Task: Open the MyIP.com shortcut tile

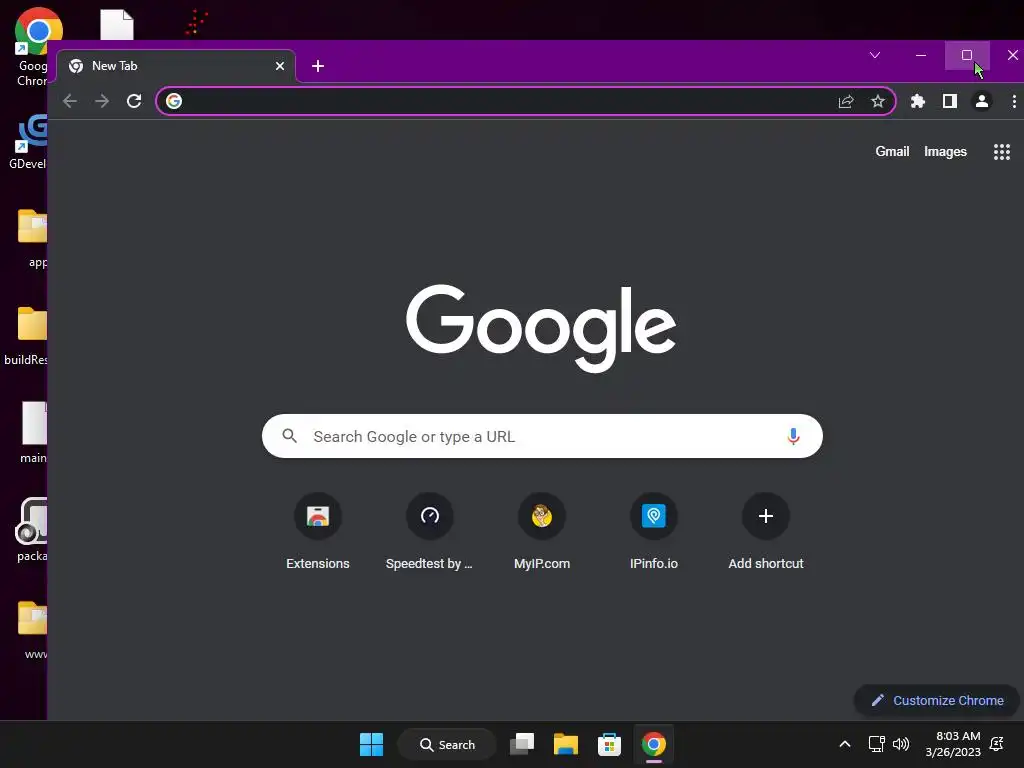Action: [x=542, y=532]
